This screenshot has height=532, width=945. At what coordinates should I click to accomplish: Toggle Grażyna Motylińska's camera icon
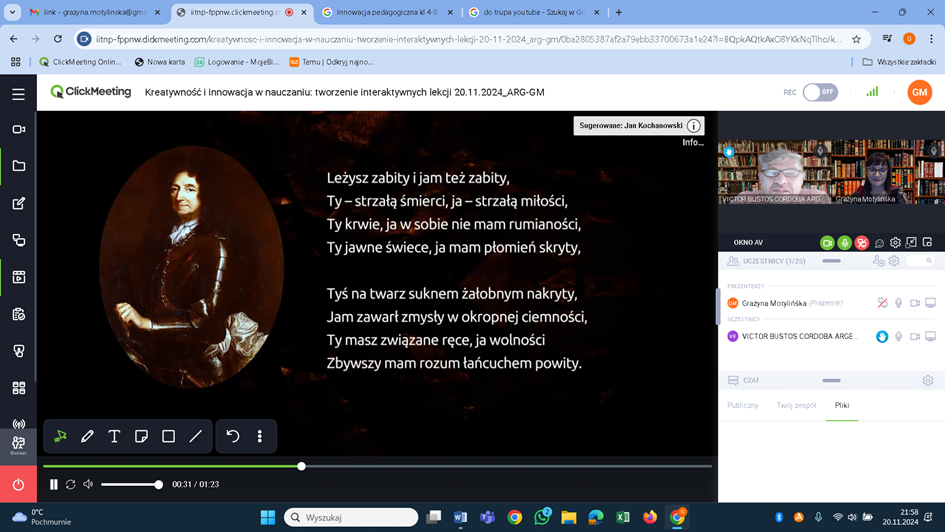point(915,303)
